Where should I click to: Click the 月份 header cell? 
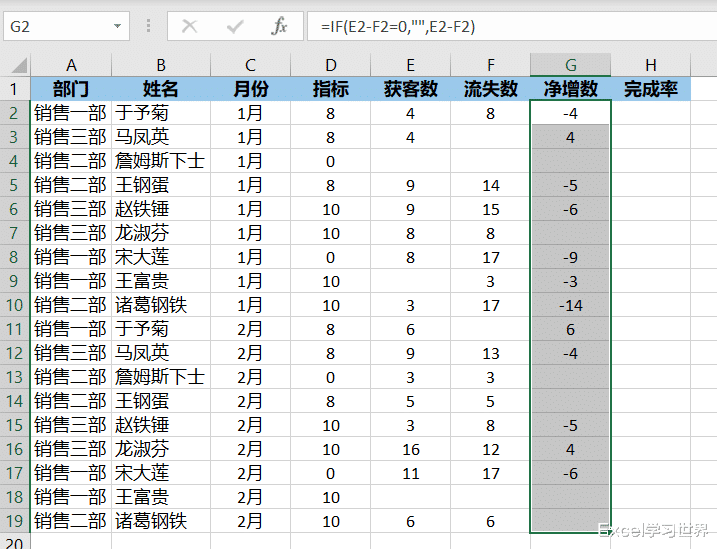tap(250, 89)
